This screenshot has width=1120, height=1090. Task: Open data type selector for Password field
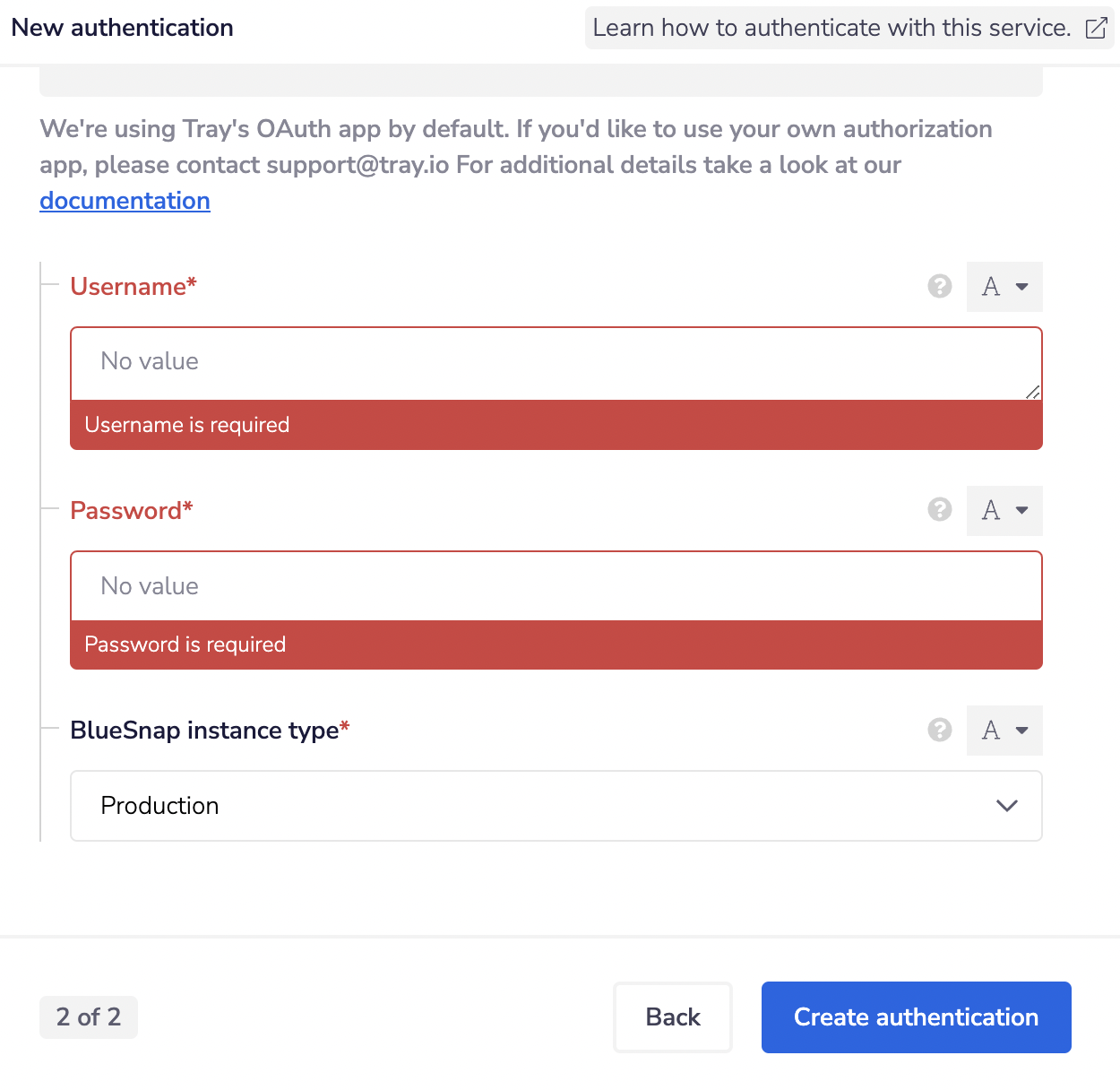(x=1004, y=510)
